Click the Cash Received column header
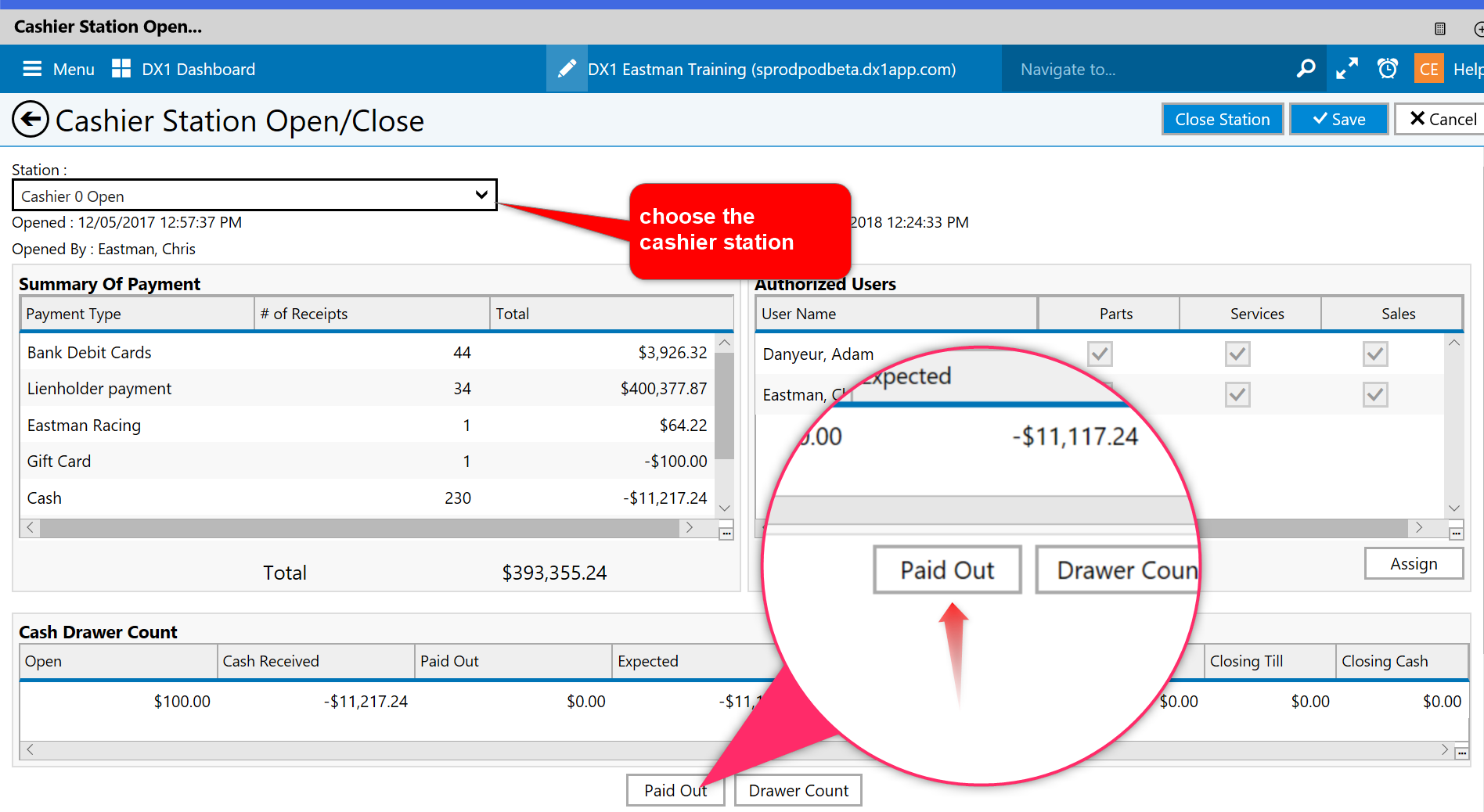1484x812 pixels. (x=316, y=661)
